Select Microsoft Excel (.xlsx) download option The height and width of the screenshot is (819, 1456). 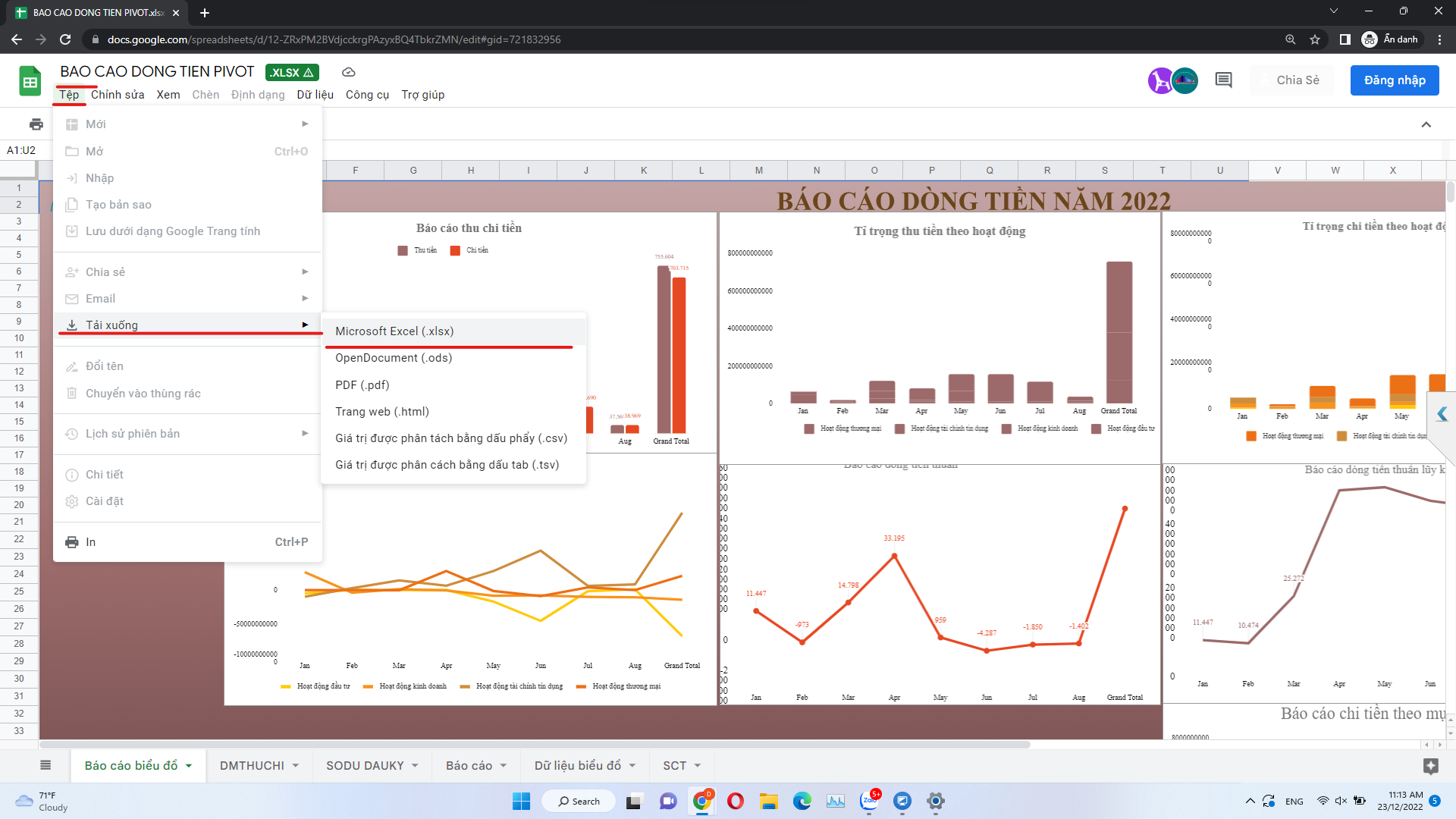tap(394, 331)
